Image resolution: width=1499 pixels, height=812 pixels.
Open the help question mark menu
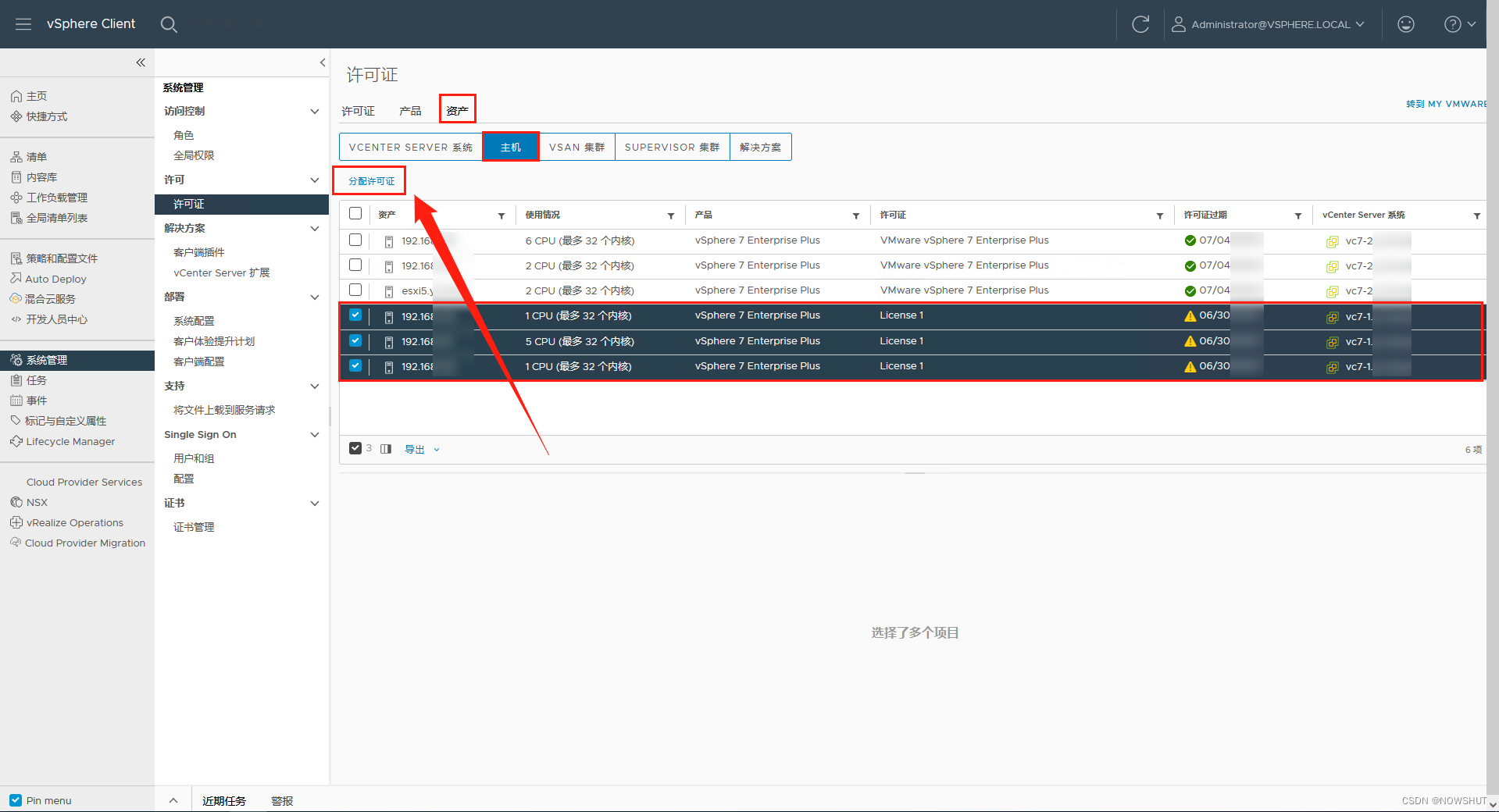(1459, 24)
